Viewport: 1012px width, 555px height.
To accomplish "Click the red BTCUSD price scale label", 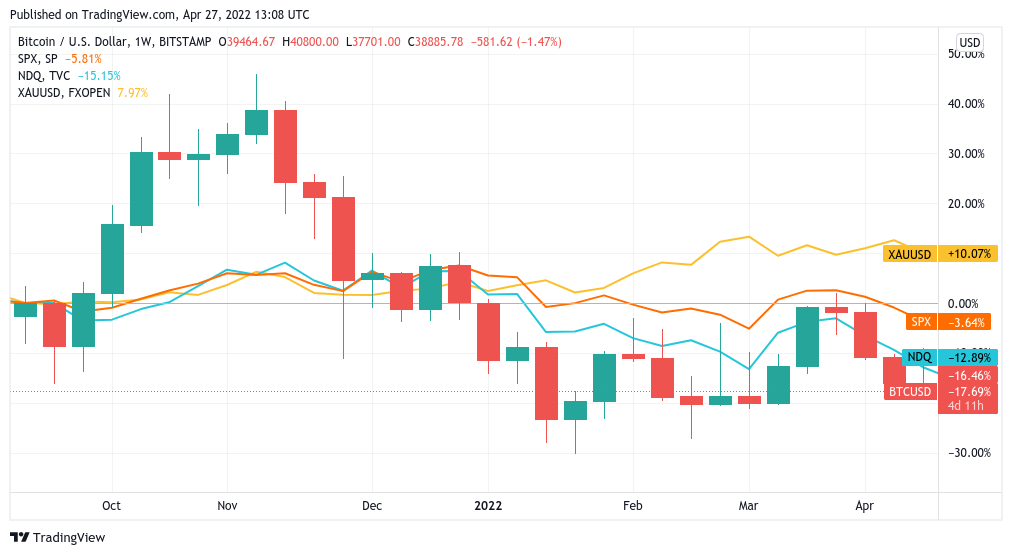I will point(911,392).
